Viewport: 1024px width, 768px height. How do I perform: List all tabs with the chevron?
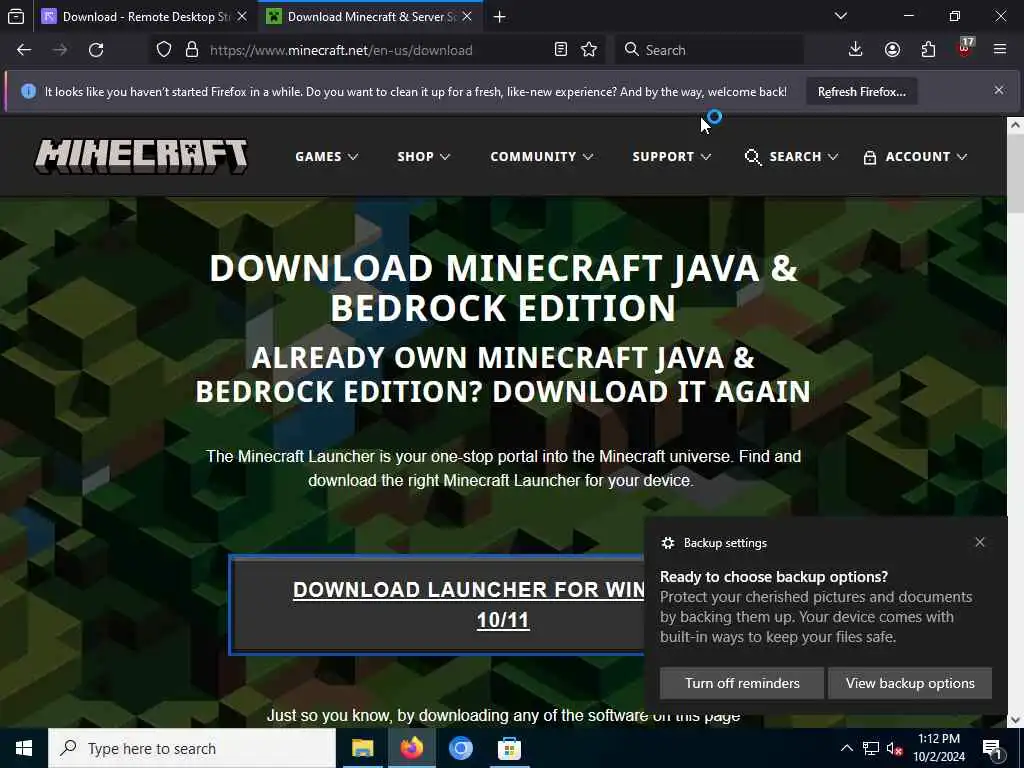(x=841, y=16)
